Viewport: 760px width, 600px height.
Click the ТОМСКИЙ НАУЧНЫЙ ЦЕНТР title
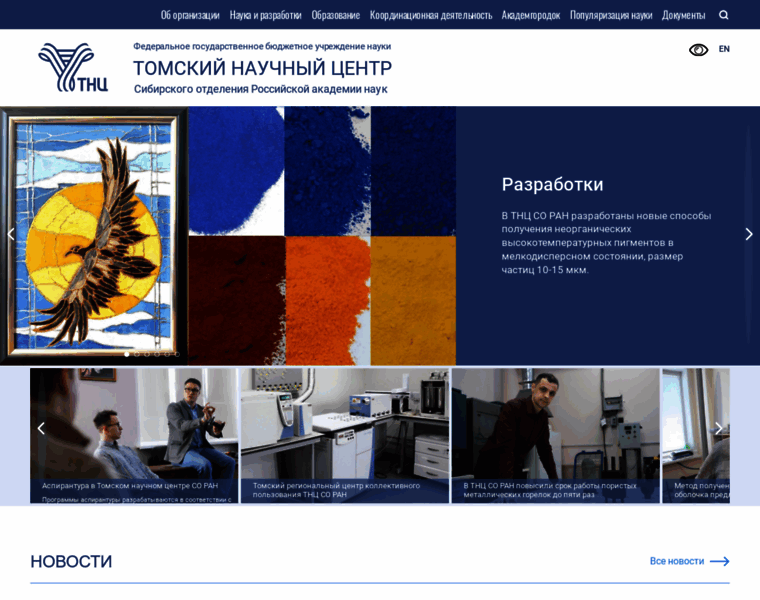click(262, 68)
